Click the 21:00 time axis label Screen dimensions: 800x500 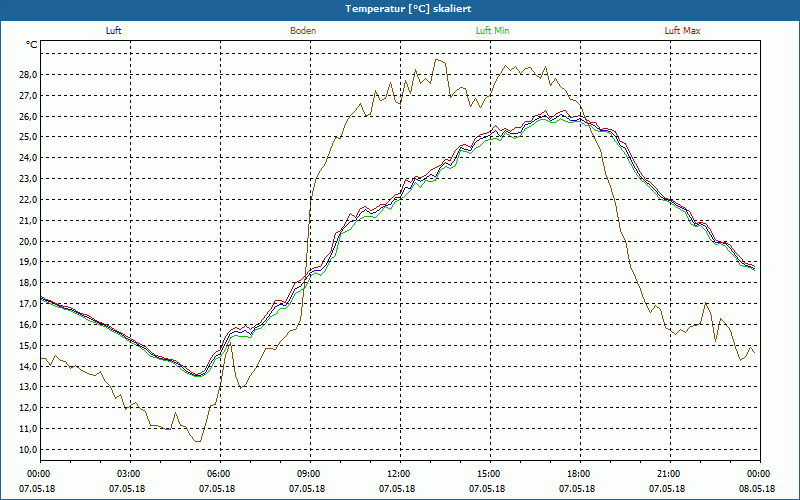pyautogui.click(x=670, y=474)
